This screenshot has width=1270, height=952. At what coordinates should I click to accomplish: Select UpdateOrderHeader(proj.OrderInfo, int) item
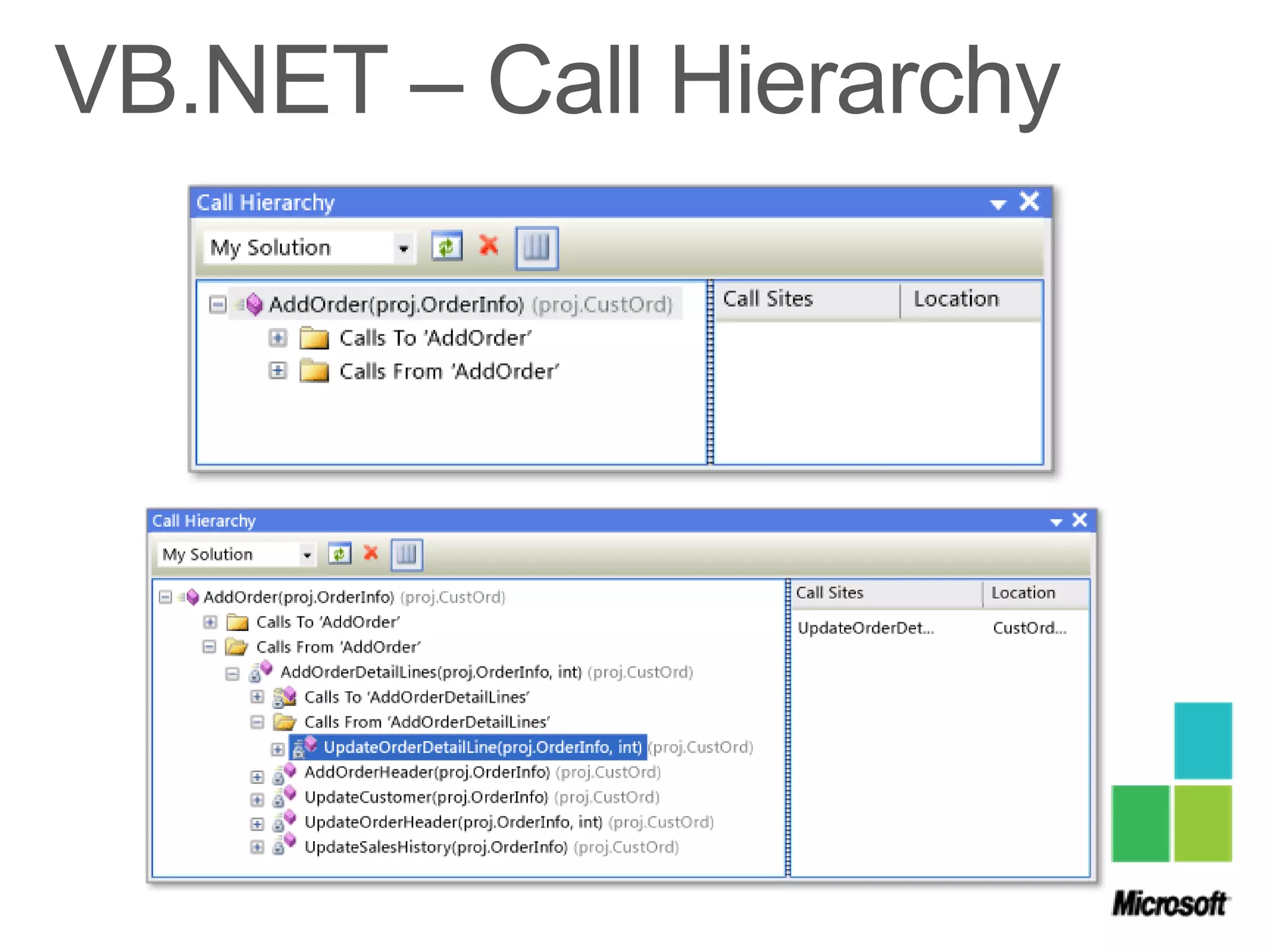pos(453,822)
